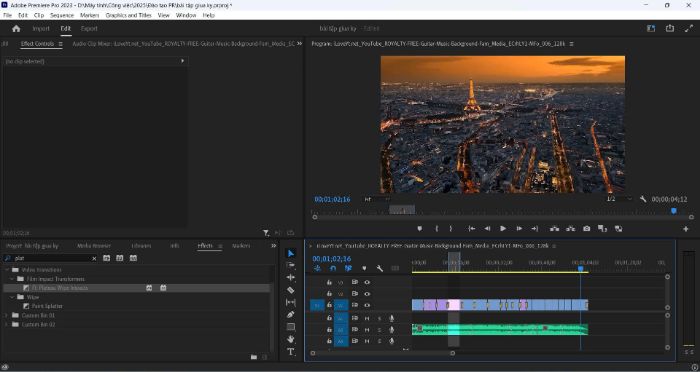Open playback resolution 1/2 dropdown
The image size is (700, 372).
click(x=619, y=199)
